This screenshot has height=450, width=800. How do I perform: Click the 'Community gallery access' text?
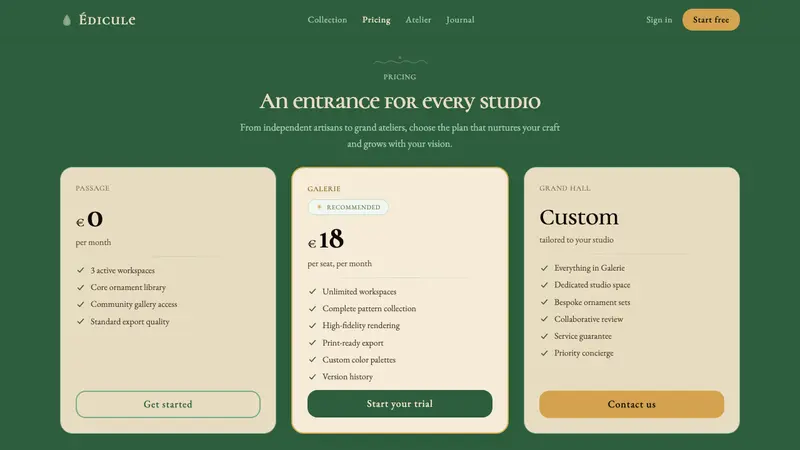pos(134,304)
